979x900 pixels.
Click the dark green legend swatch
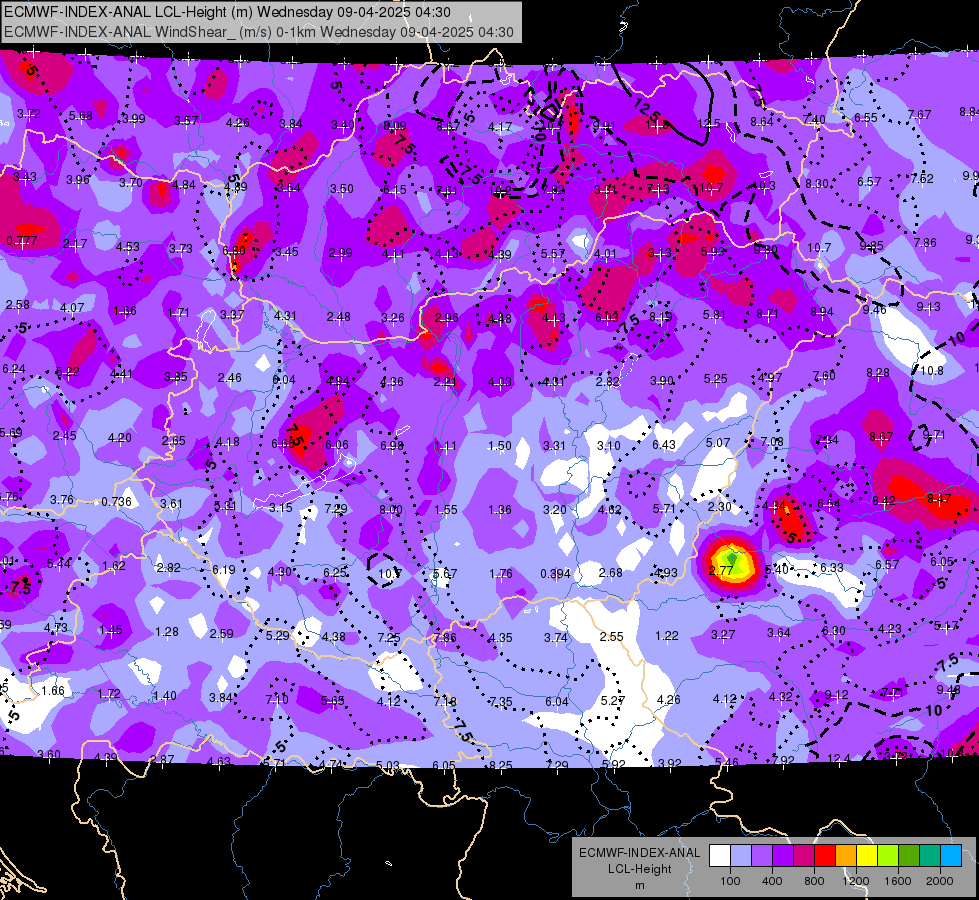coord(909,856)
